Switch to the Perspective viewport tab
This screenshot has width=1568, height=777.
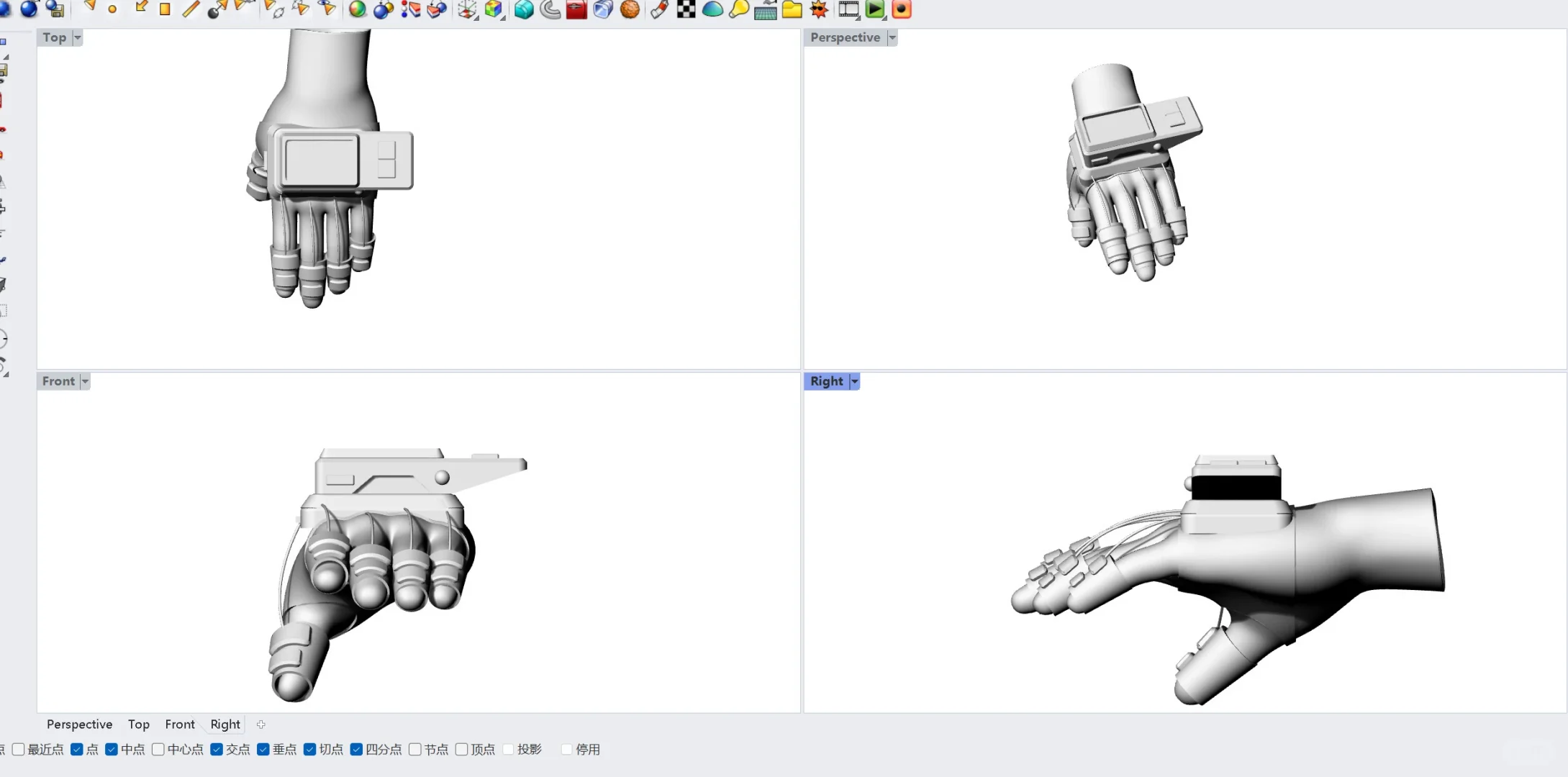click(79, 724)
